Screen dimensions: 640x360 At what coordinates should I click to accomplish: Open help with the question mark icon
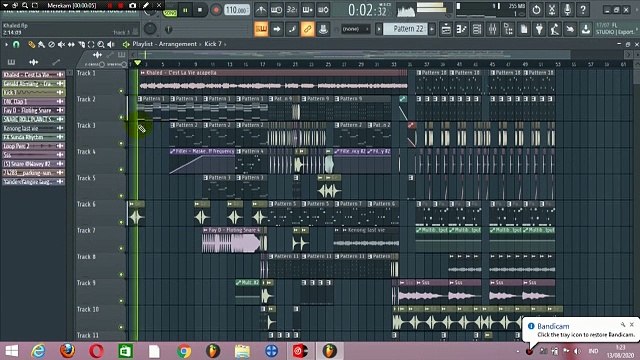[x=583, y=10]
